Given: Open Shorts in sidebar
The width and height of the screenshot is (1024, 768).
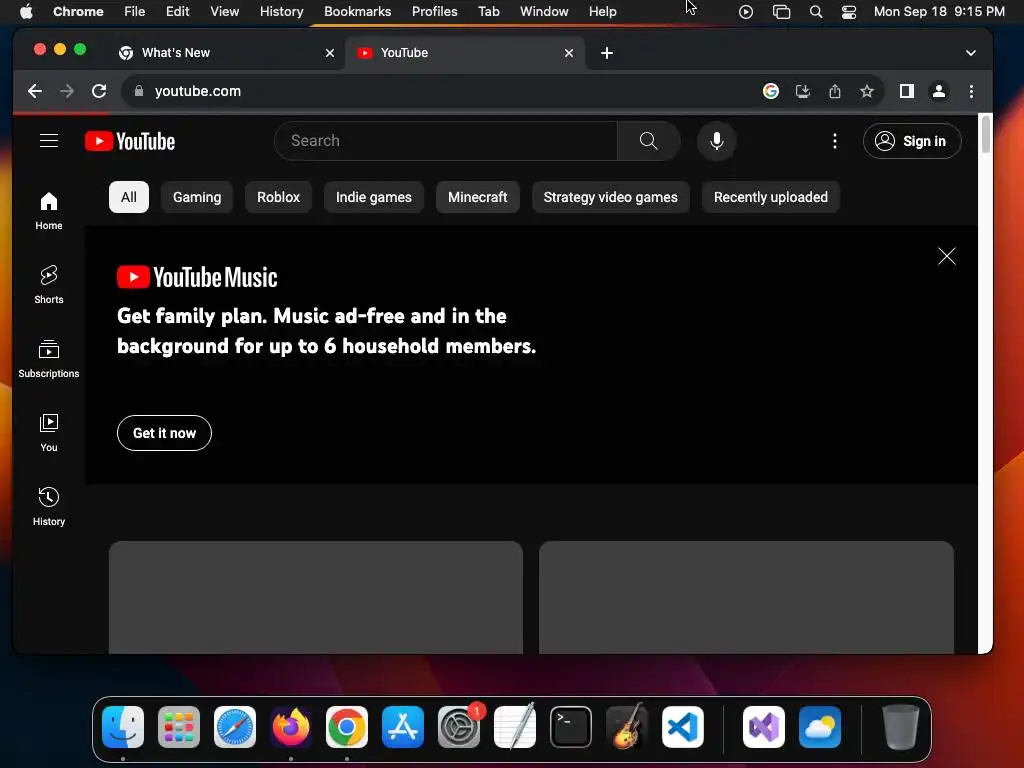Looking at the screenshot, I should (x=49, y=285).
